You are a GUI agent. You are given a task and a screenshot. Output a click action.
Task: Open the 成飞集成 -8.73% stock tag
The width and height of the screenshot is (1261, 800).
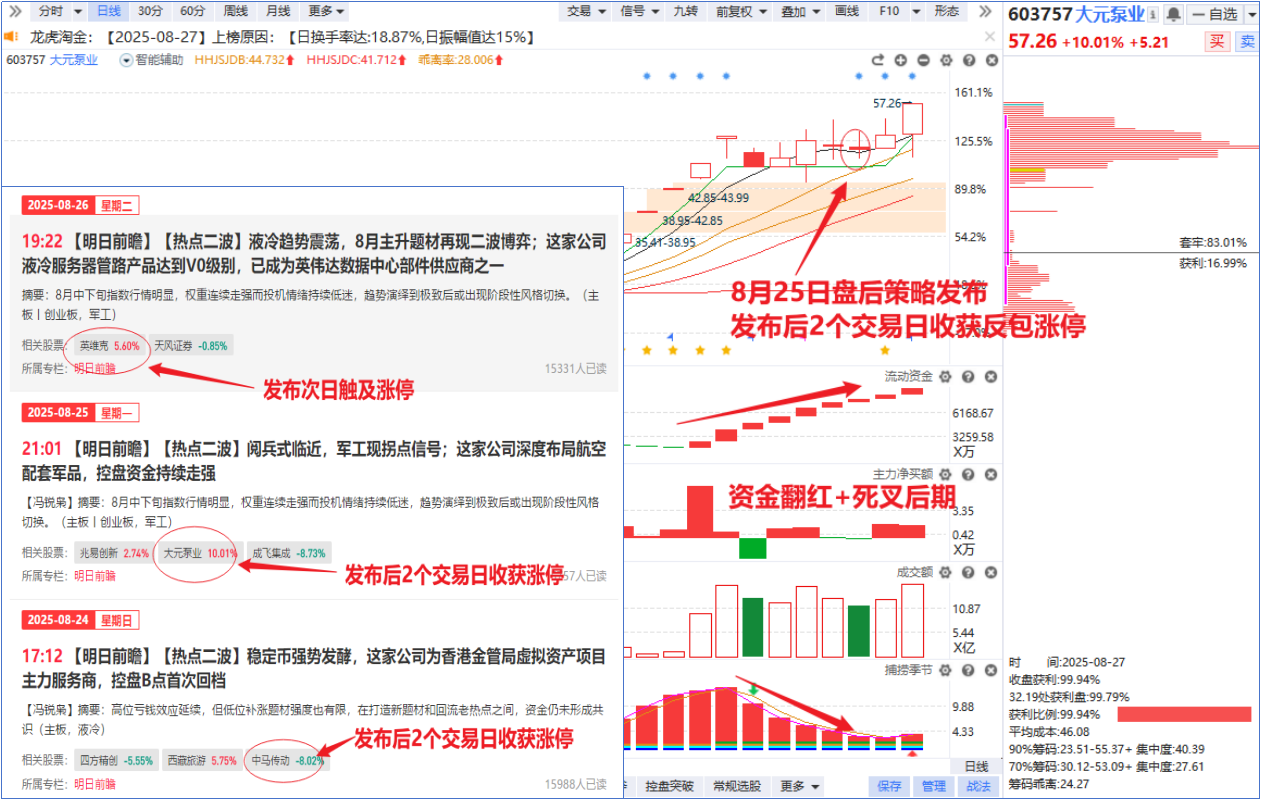coord(288,552)
